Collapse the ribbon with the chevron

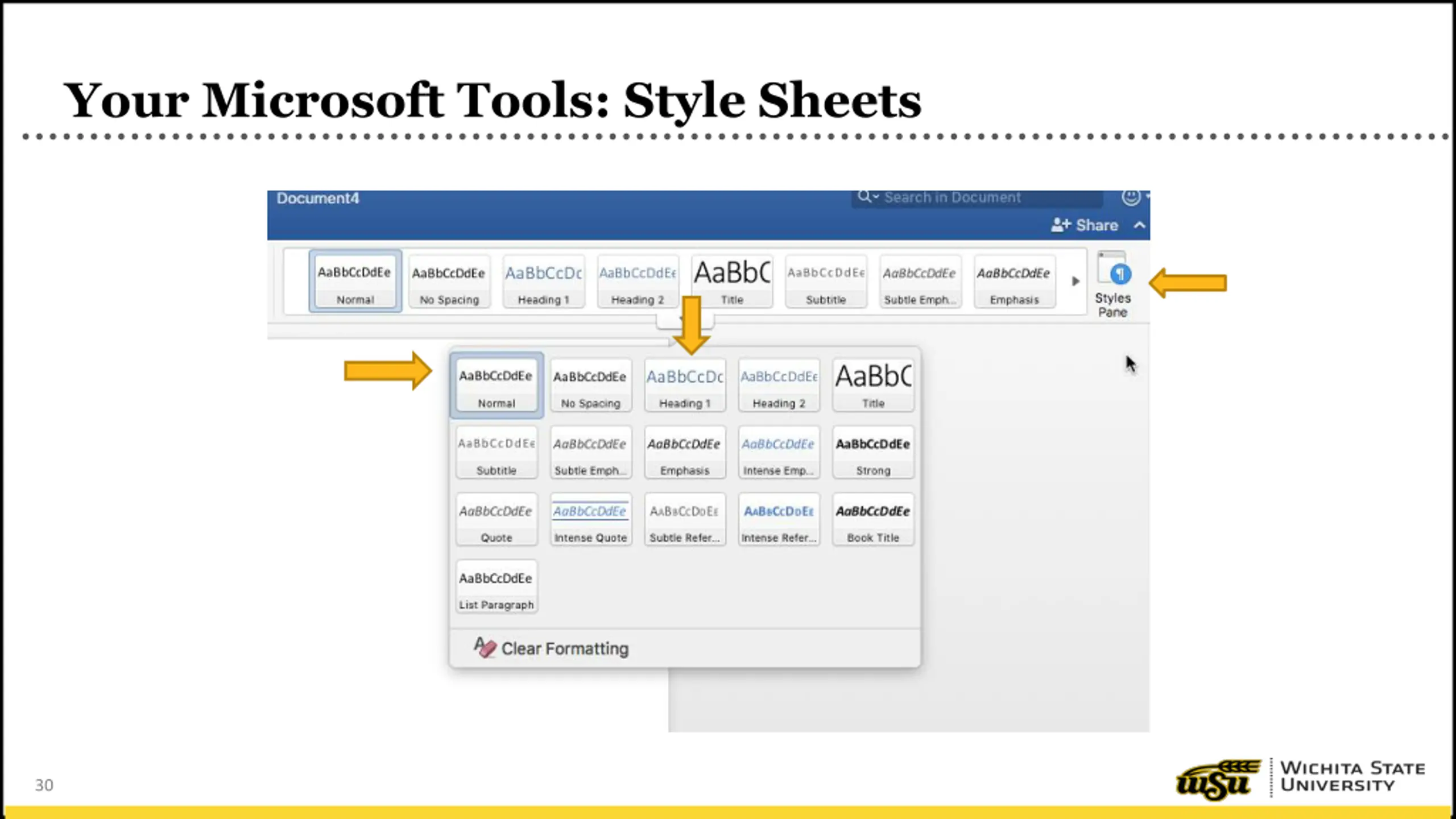point(1139,225)
